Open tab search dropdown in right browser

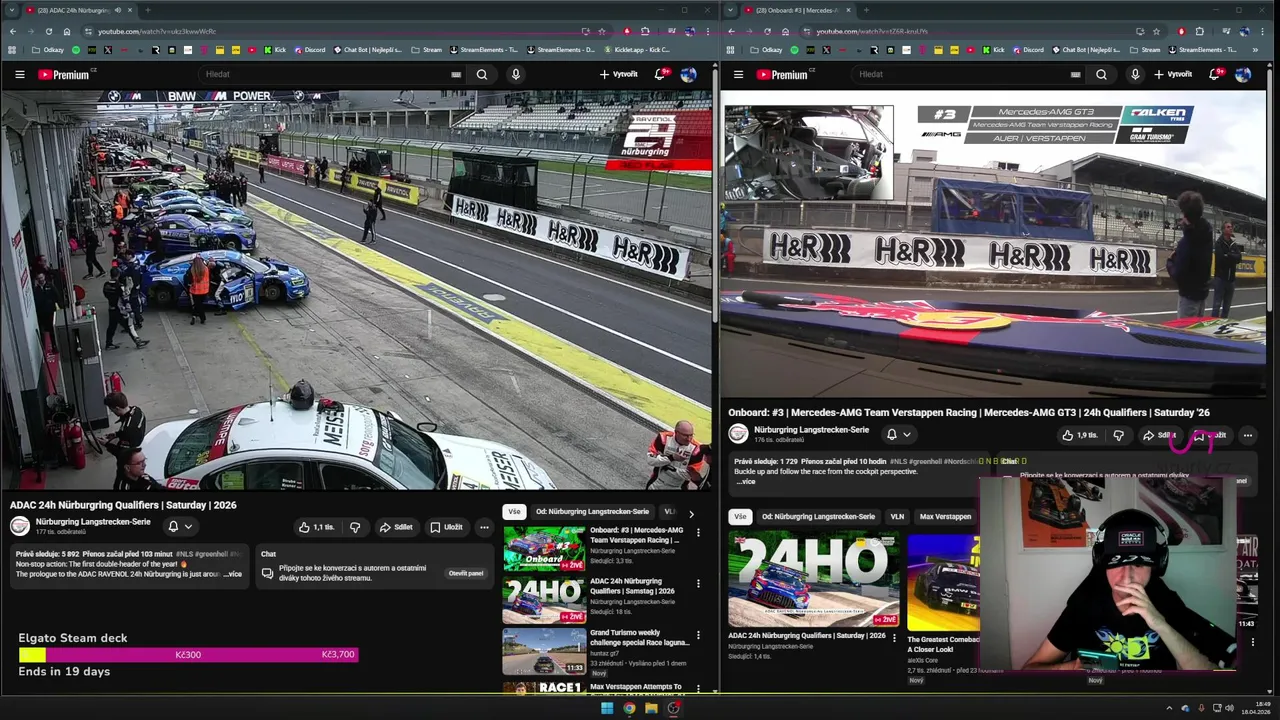point(730,10)
